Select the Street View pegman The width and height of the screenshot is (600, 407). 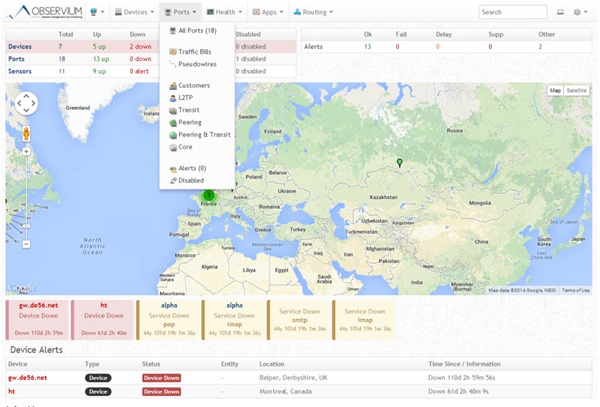point(26,134)
